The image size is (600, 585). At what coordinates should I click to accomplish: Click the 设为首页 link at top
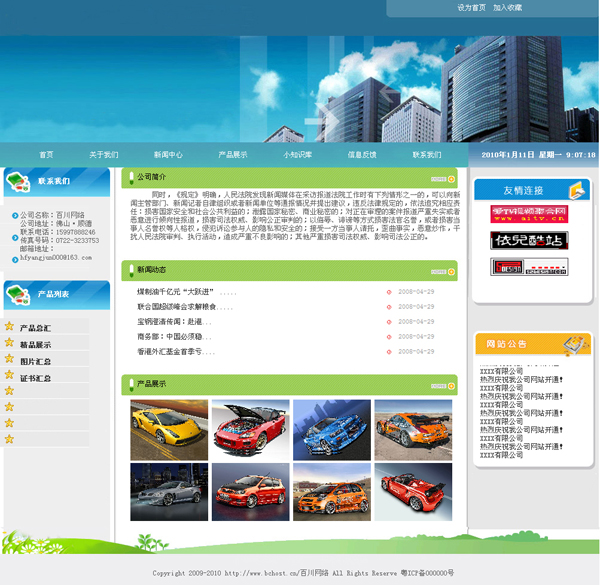(471, 8)
